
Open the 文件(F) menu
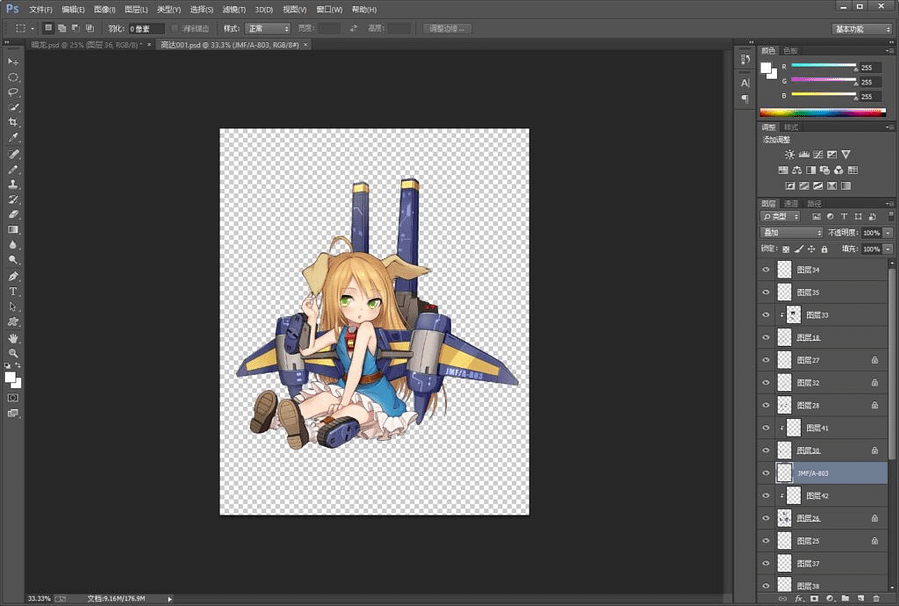(x=41, y=10)
